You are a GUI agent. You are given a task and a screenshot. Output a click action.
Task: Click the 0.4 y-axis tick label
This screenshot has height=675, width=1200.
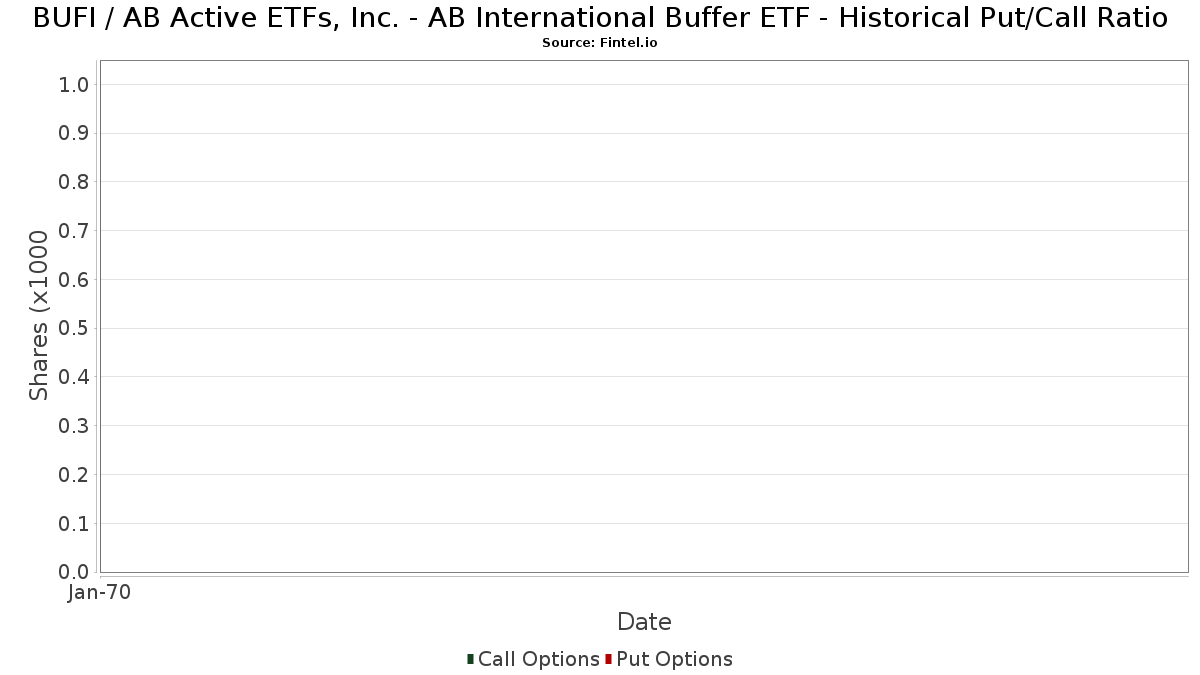point(74,377)
